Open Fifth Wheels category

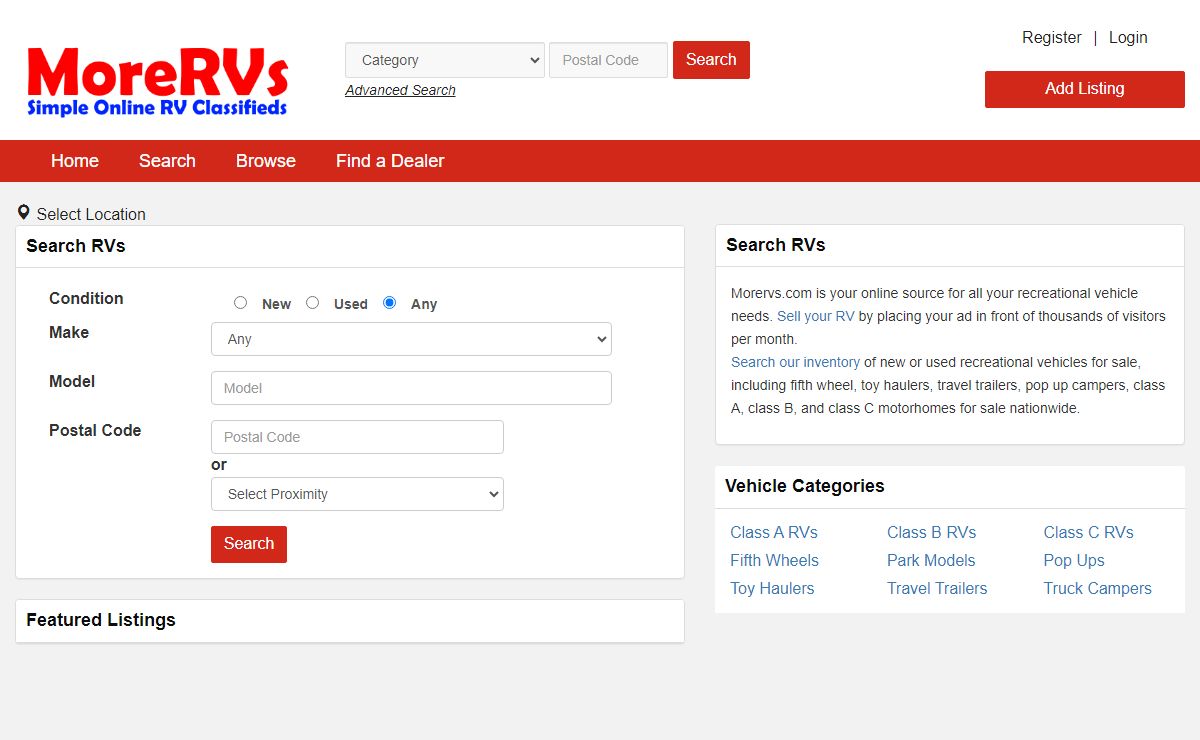(774, 560)
